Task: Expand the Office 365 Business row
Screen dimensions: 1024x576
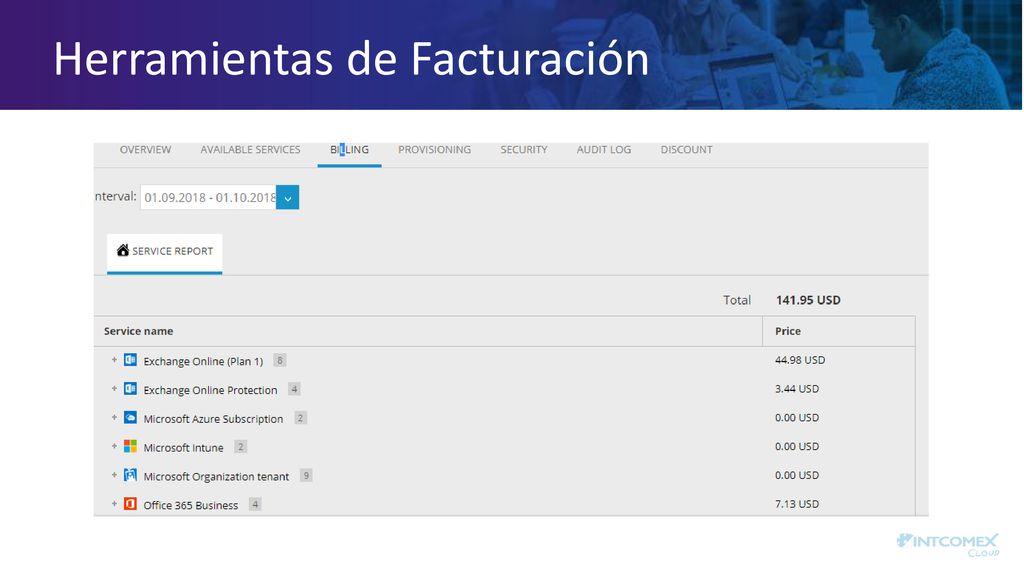Action: [x=114, y=504]
